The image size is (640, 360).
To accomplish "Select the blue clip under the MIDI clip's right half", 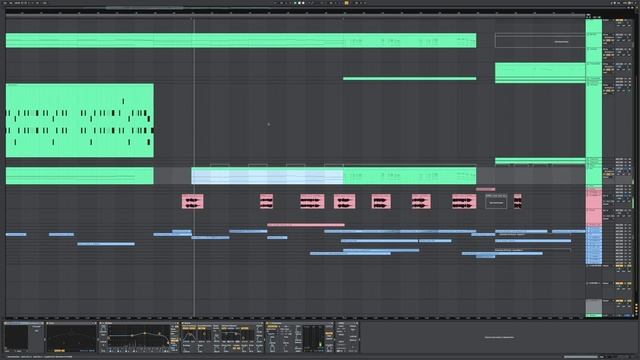I will click(106, 244).
